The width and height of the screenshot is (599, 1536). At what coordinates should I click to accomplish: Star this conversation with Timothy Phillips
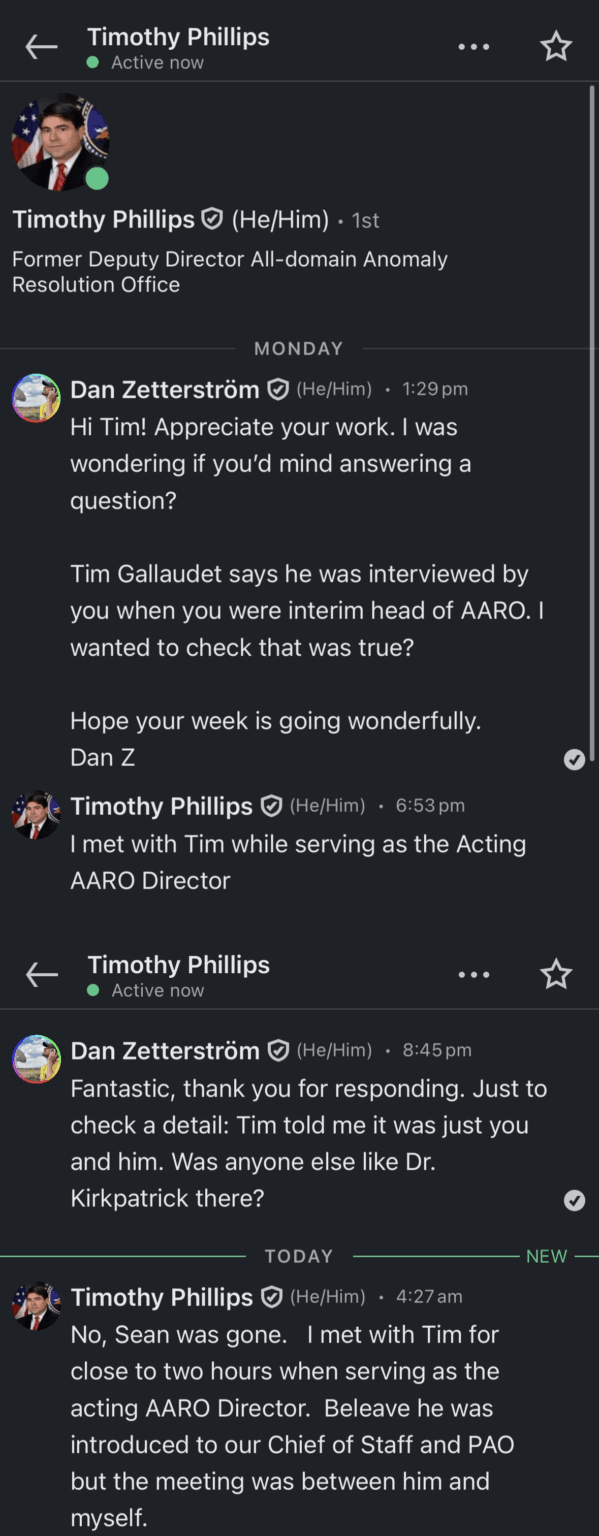coord(556,46)
